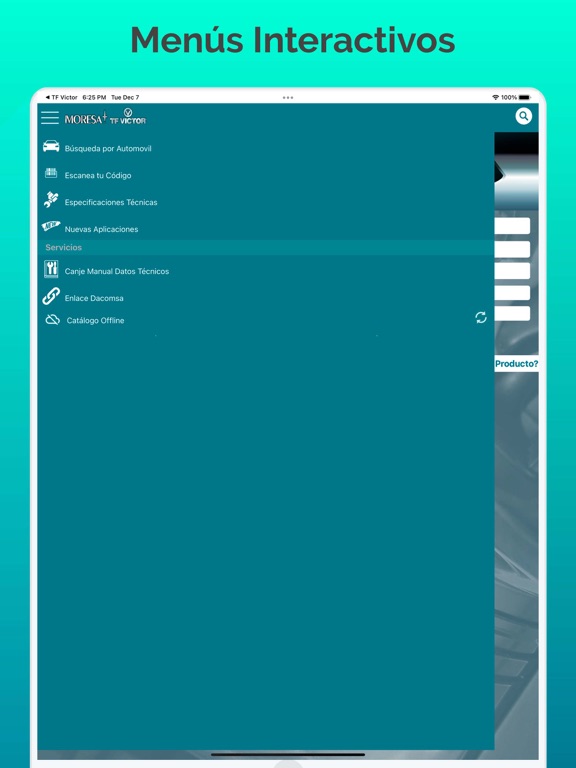Tap the crossed cloud icon for Catálogo Offline
This screenshot has width=576, height=768.
[52, 320]
